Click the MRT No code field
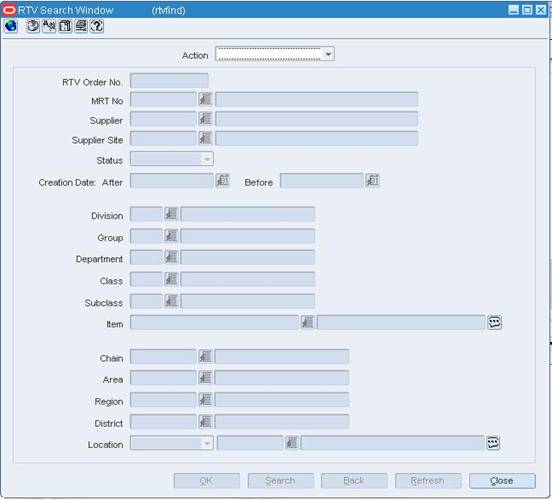 click(x=163, y=99)
